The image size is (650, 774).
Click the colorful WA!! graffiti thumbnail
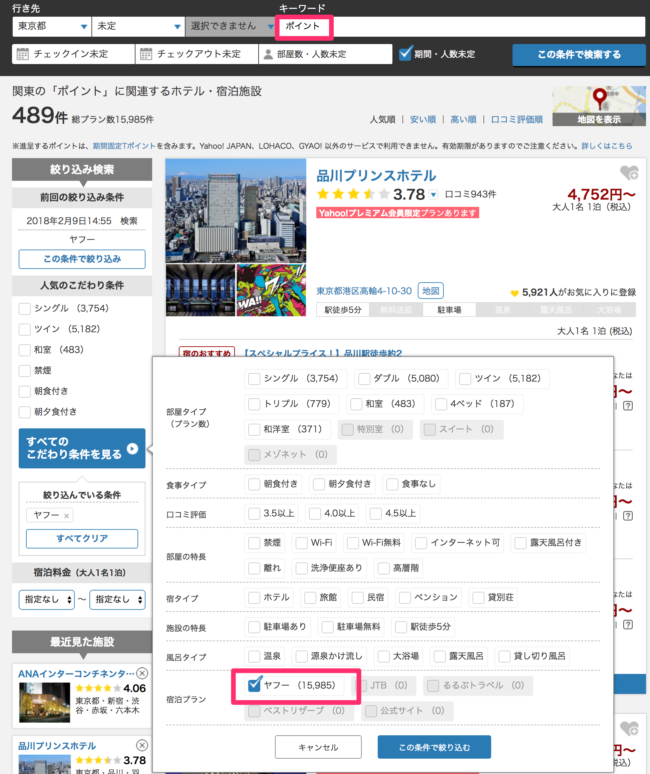(x=271, y=290)
